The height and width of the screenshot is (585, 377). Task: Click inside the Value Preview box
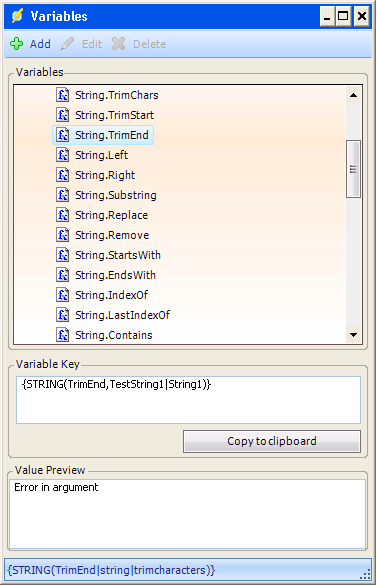click(x=187, y=514)
